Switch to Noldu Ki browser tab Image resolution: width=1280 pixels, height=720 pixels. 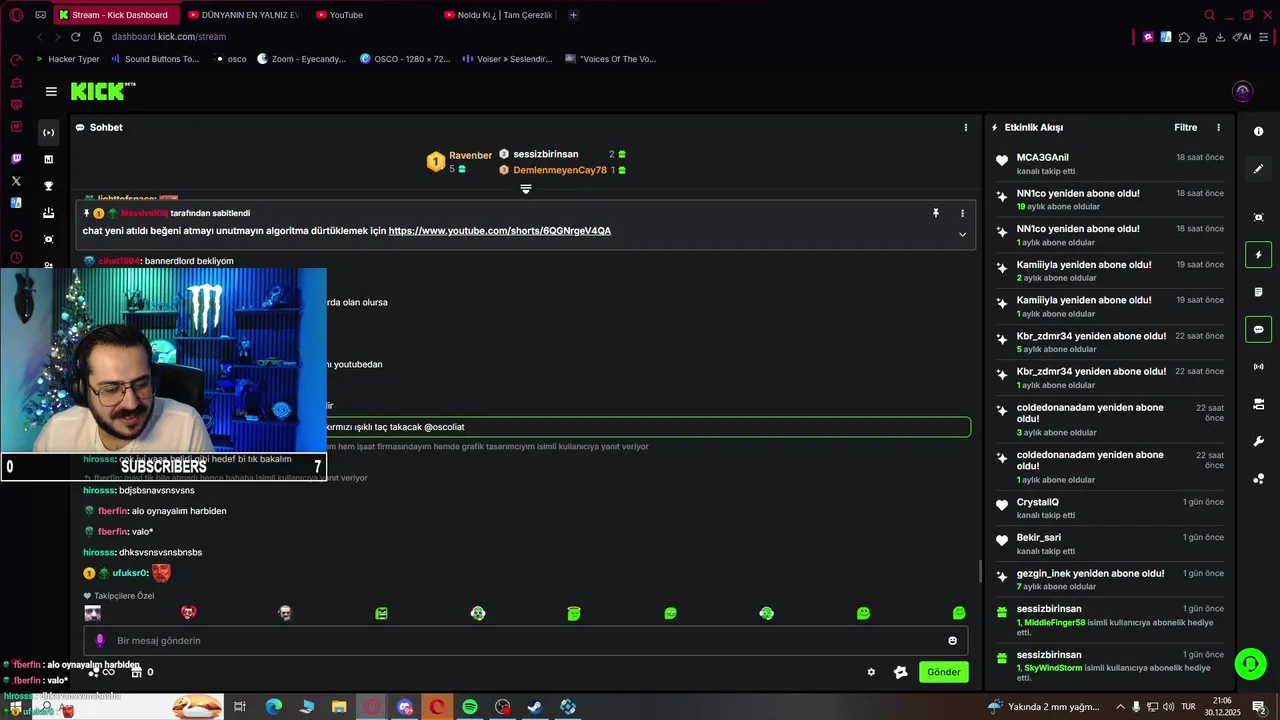(x=499, y=15)
